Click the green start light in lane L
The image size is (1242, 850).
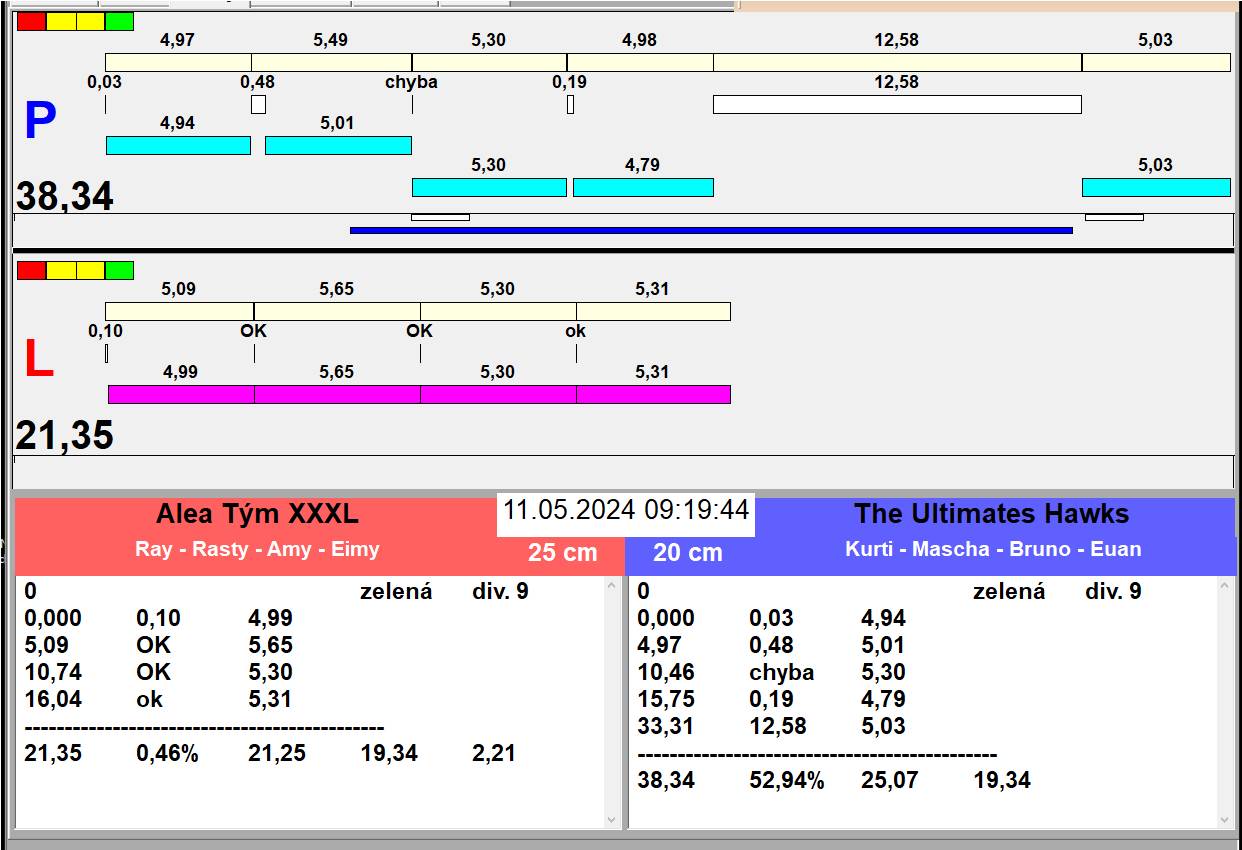pos(119,270)
